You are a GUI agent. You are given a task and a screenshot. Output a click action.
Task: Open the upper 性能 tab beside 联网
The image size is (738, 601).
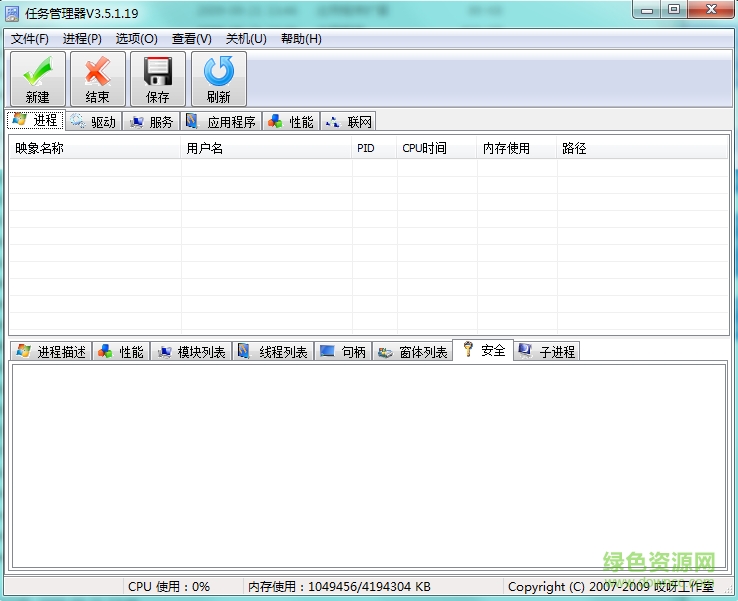pyautogui.click(x=291, y=122)
